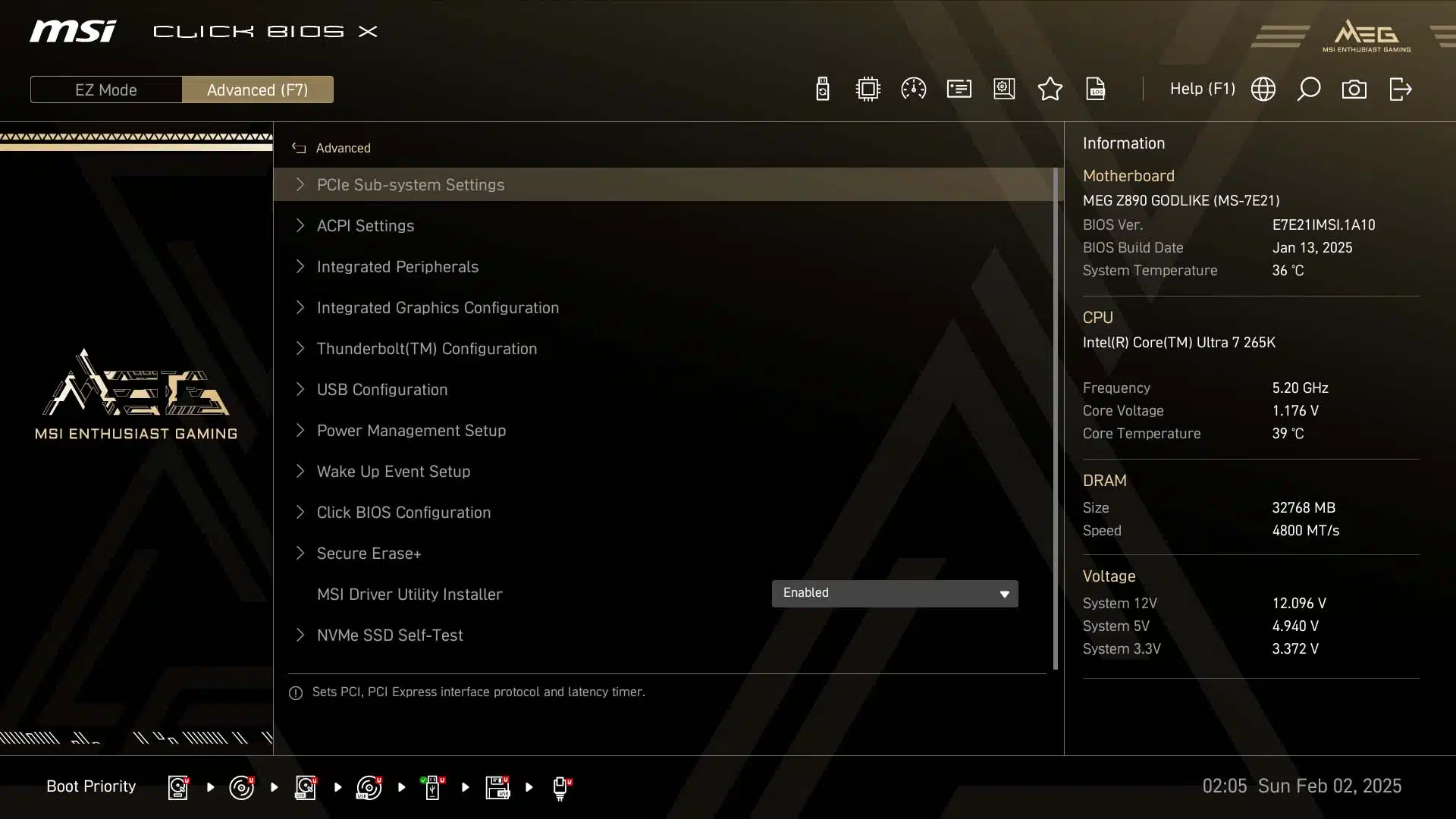This screenshot has height=819, width=1456.
Task: Select the hard disk boot device icon
Action: pos(178,787)
